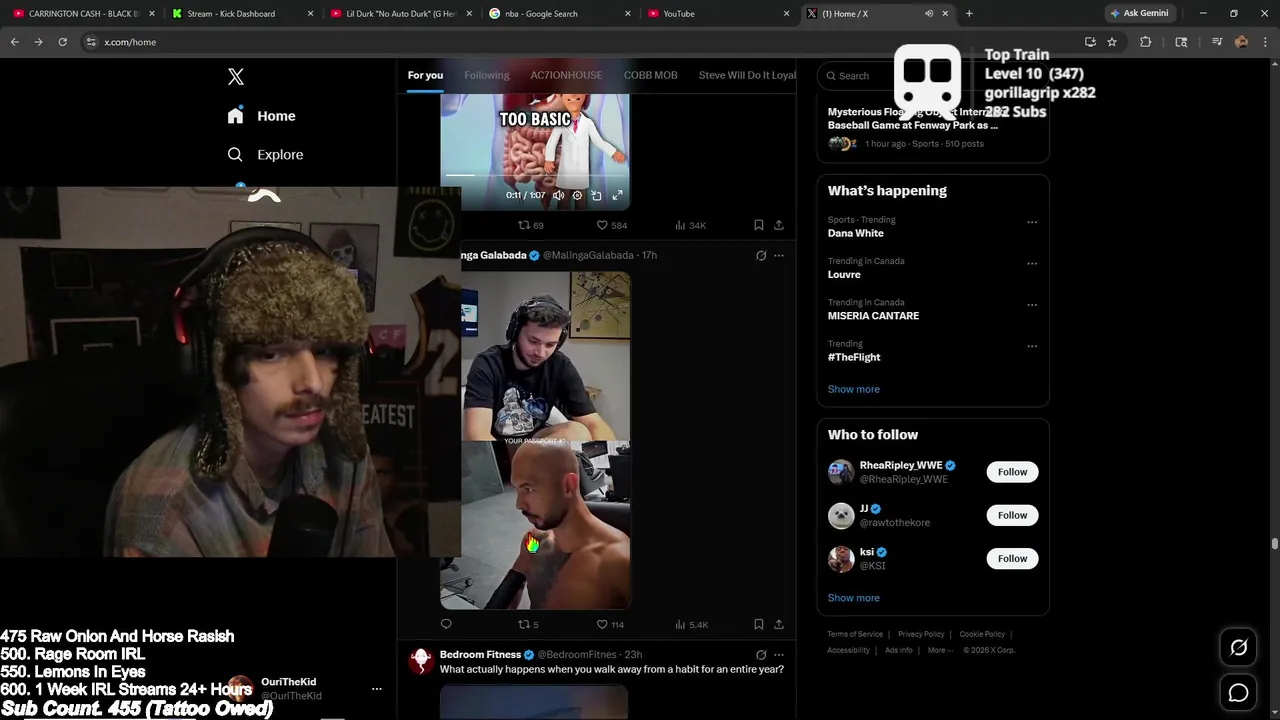
Task: Share the TOO BASIC video post
Action: [779, 225]
